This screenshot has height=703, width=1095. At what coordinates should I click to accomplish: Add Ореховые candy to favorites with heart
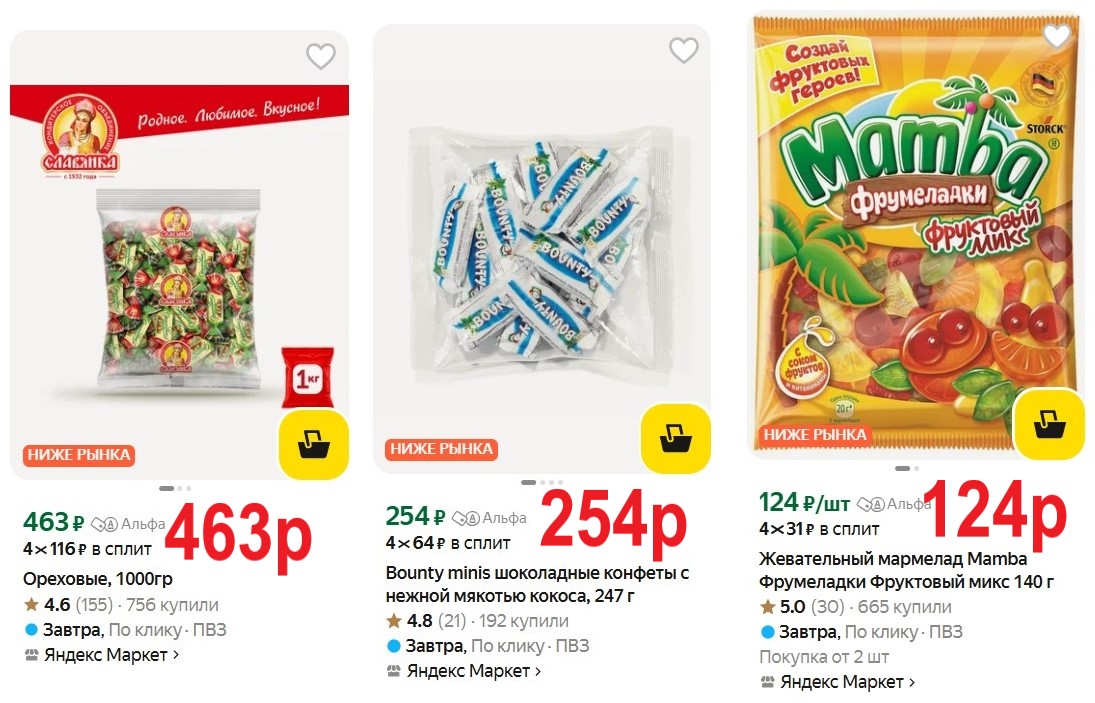click(320, 57)
